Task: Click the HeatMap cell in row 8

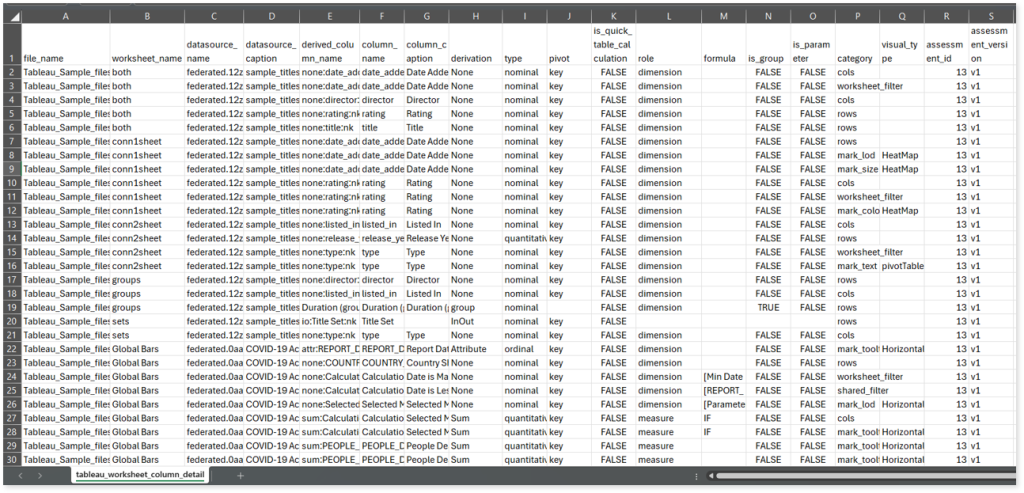Action: [903, 155]
